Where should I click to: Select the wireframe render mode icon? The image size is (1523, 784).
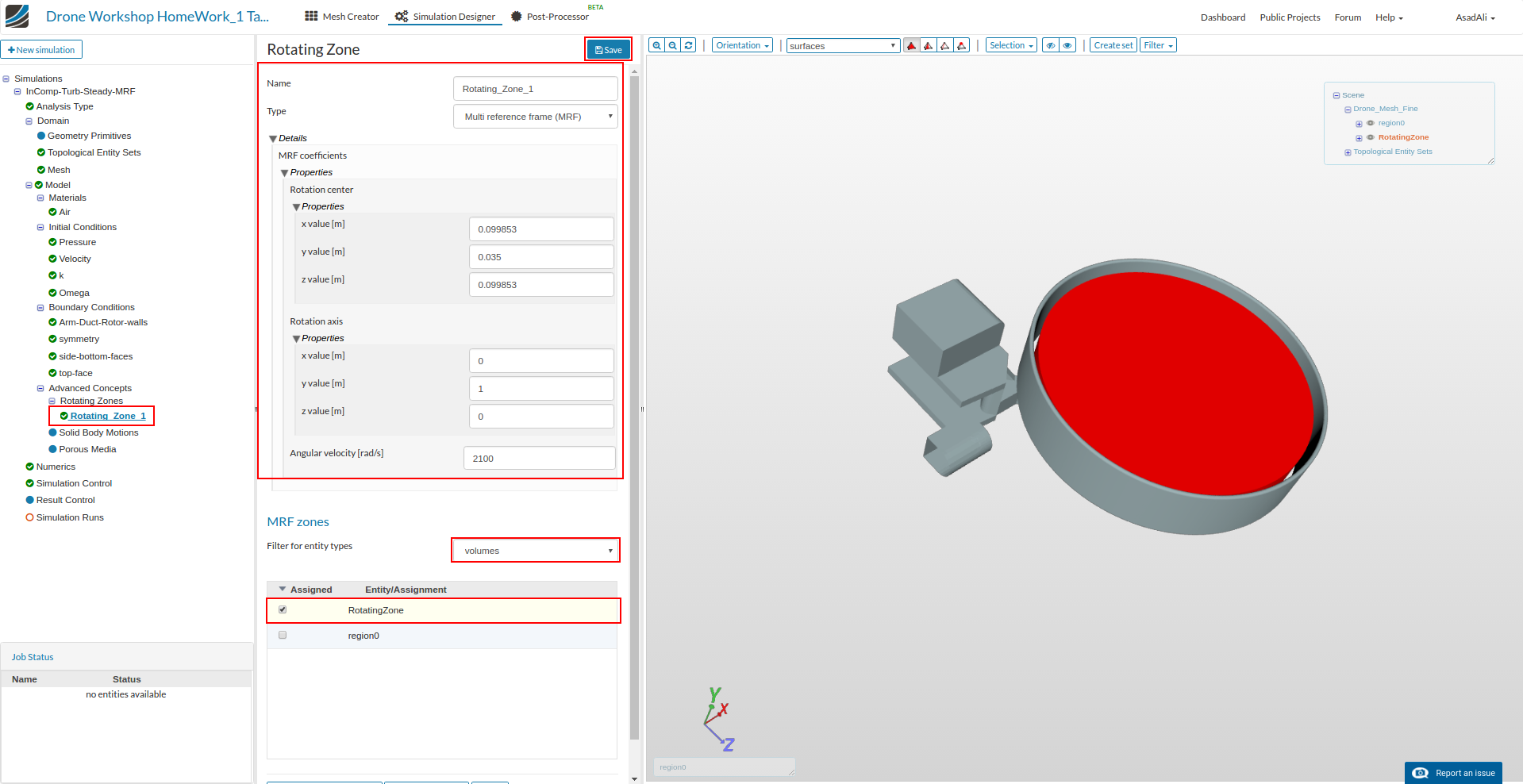[944, 46]
